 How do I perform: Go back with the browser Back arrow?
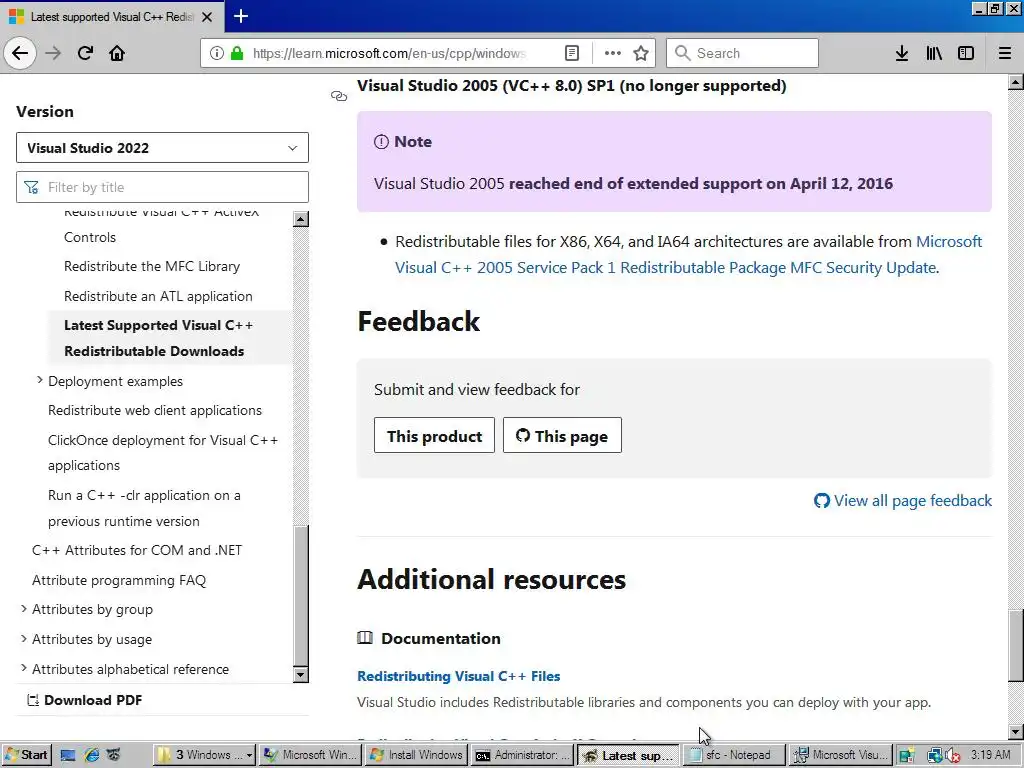pyautogui.click(x=20, y=53)
